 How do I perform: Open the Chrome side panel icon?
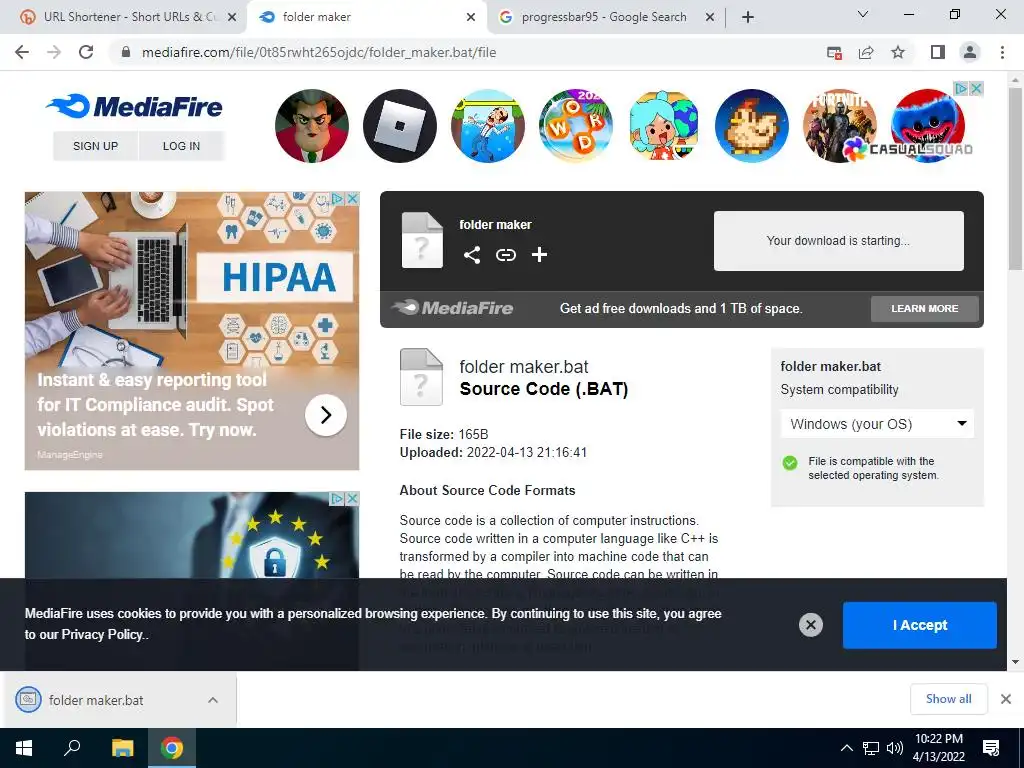pos(938,52)
